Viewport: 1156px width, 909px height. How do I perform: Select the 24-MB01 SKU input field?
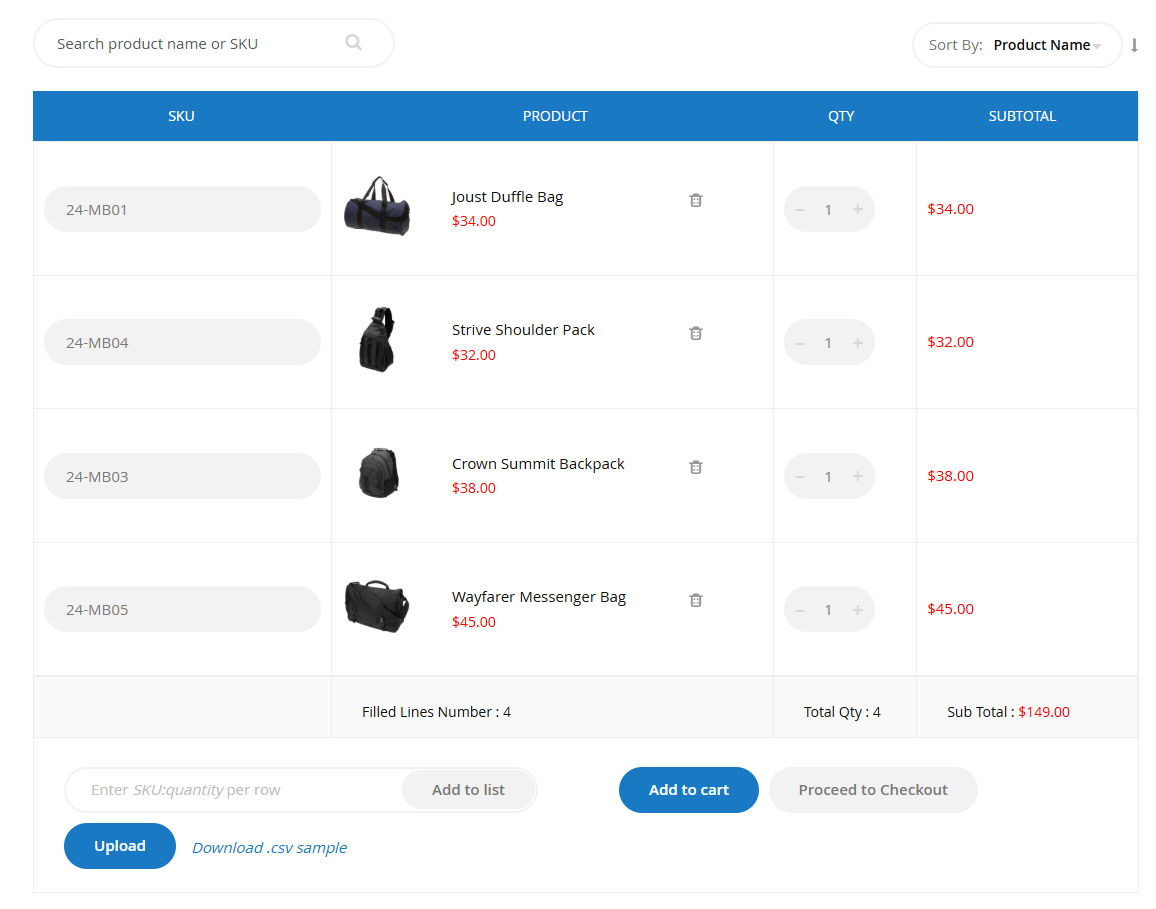coord(182,209)
